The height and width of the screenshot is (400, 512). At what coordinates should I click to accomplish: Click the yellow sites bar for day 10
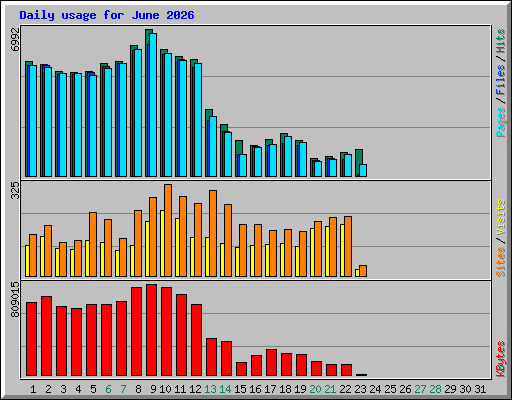[x=162, y=243]
